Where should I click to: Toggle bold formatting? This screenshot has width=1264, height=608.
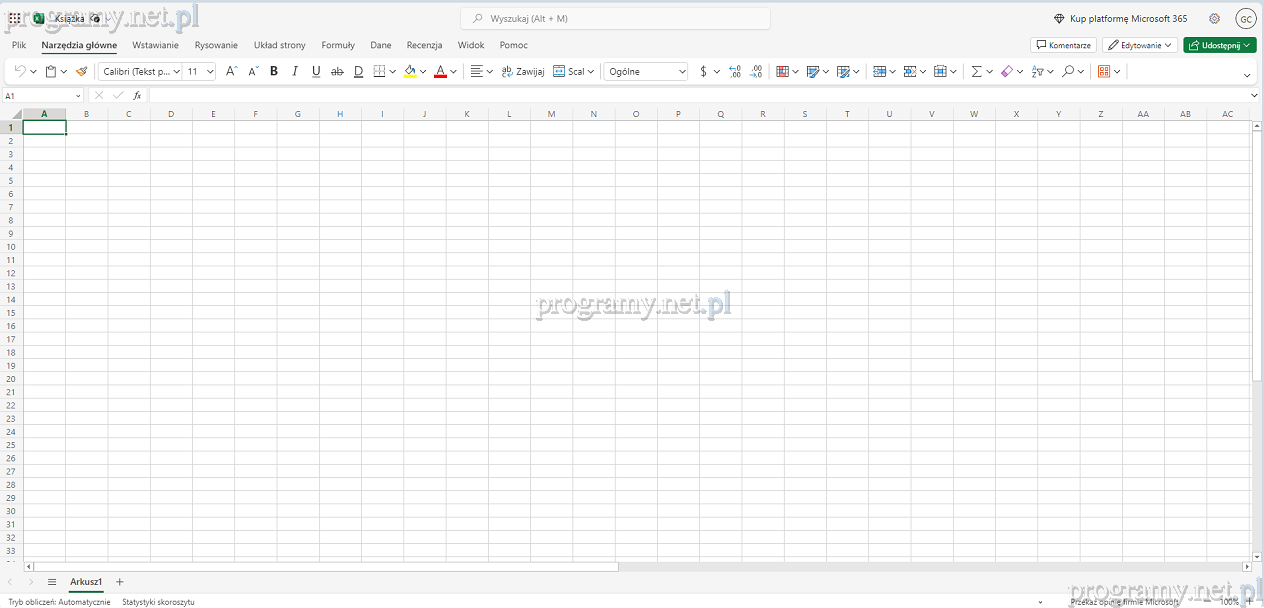[274, 71]
